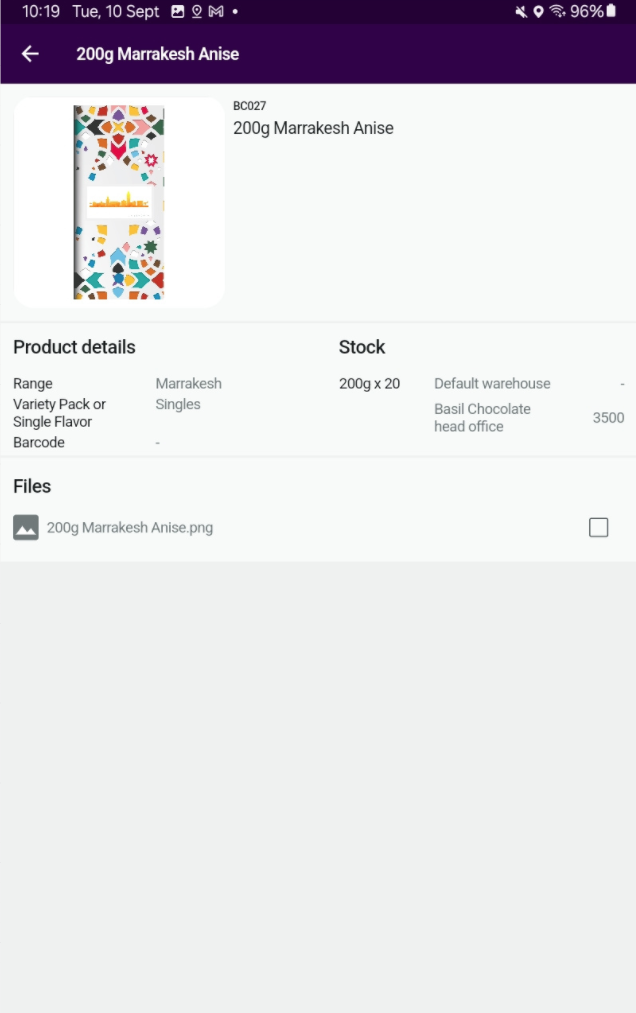Tap the battery icon in status bar
This screenshot has width=636, height=1013.
[x=611, y=12]
